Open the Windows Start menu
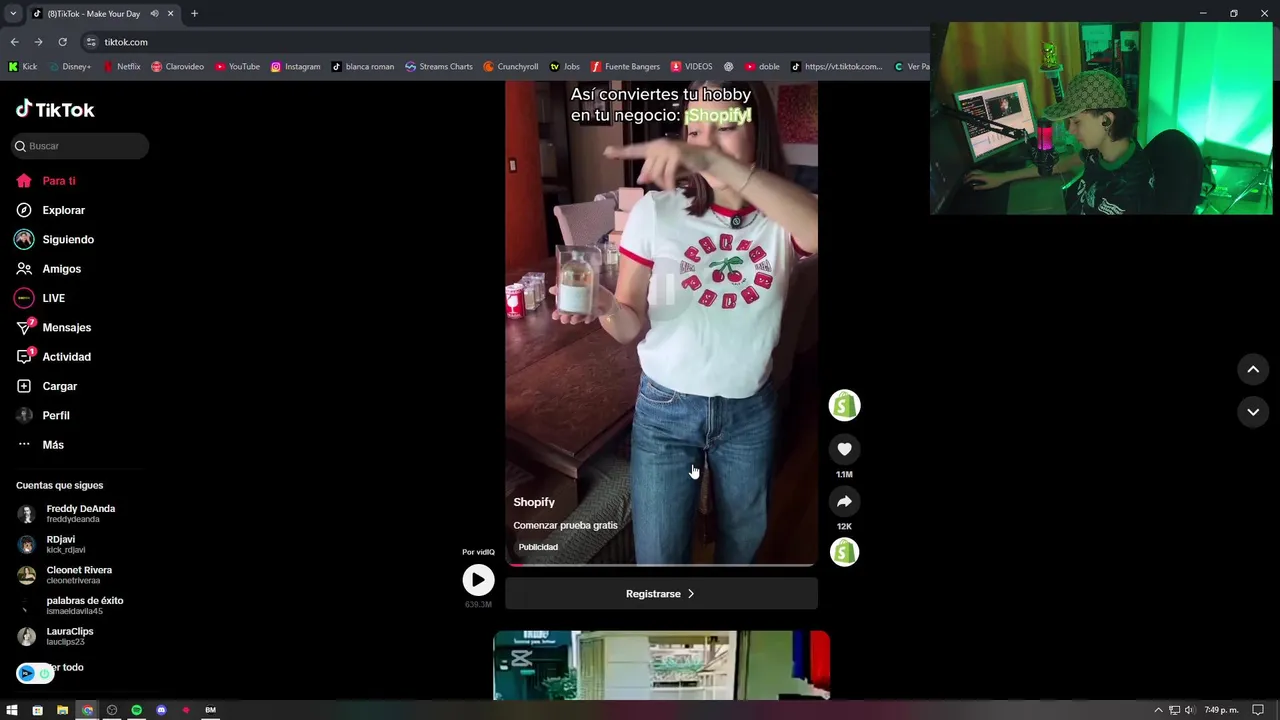This screenshot has width=1280, height=720. (x=12, y=710)
